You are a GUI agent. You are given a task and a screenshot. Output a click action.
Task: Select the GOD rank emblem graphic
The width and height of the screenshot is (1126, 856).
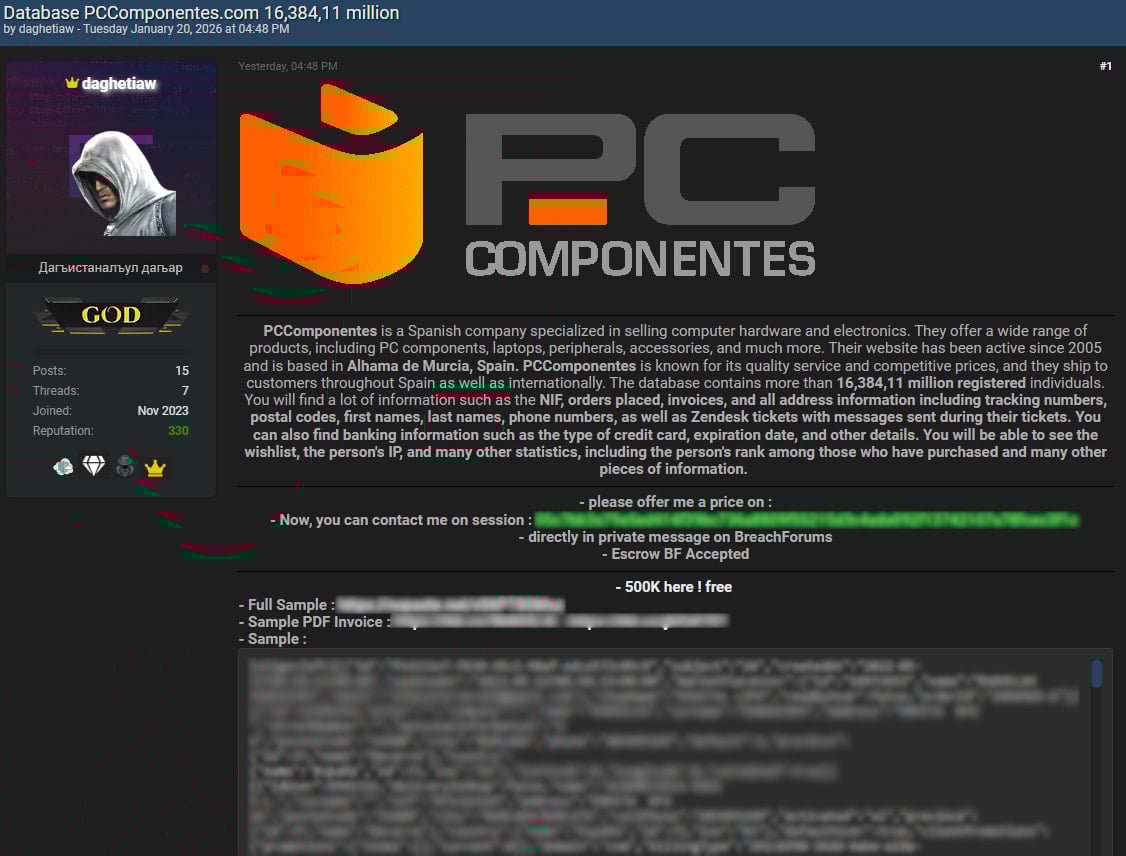tap(110, 315)
